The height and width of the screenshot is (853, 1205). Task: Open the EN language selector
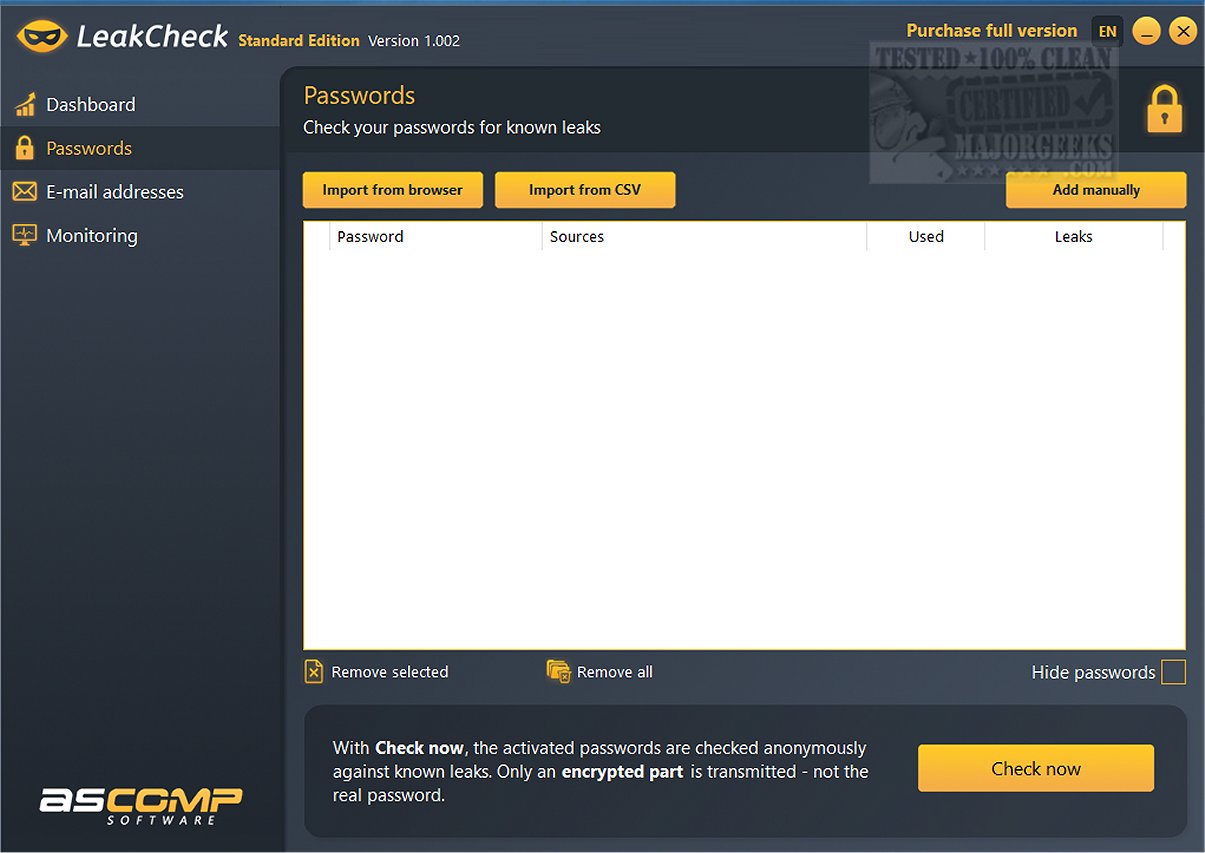1107,32
